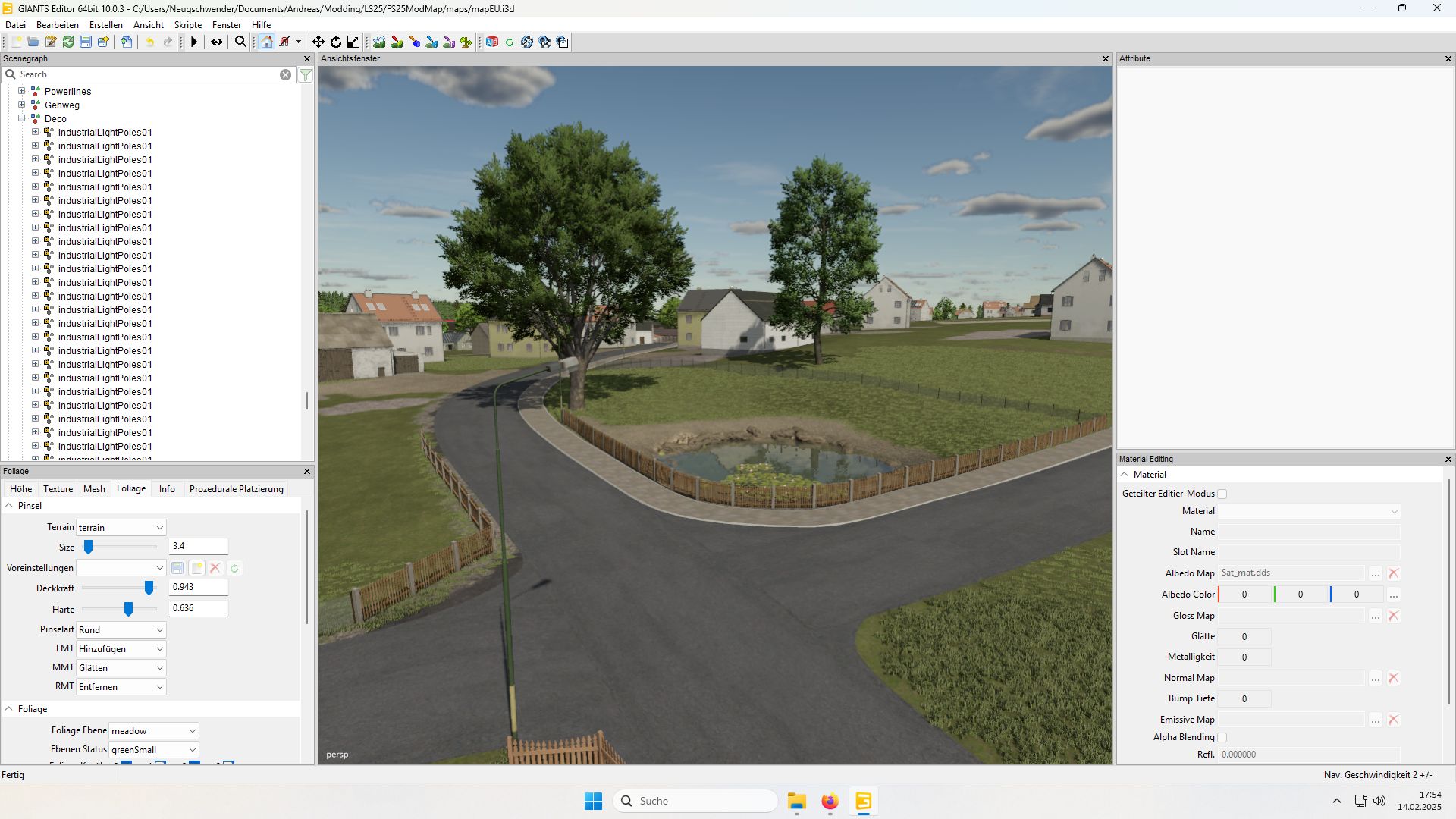The width and height of the screenshot is (1456, 819).
Task: Open the Erstellen menu
Action: click(106, 24)
